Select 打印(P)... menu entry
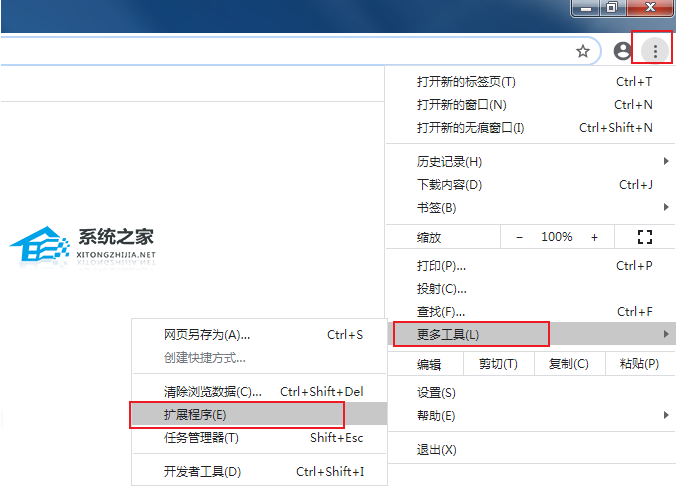The width and height of the screenshot is (676, 497). point(531,266)
